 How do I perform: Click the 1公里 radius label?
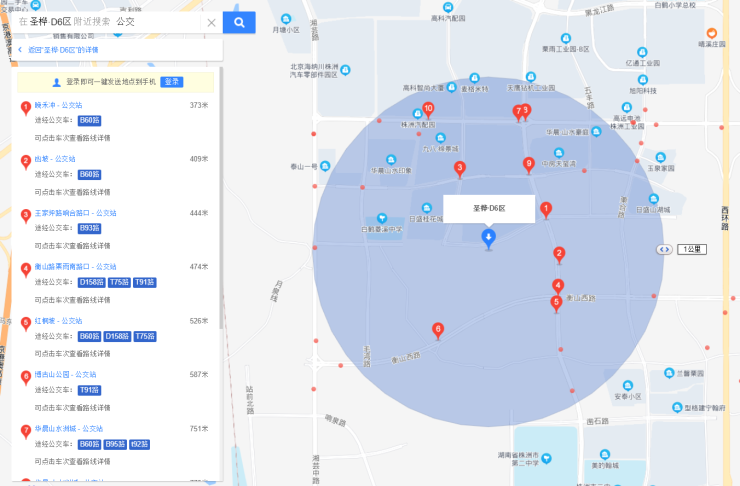point(692,250)
